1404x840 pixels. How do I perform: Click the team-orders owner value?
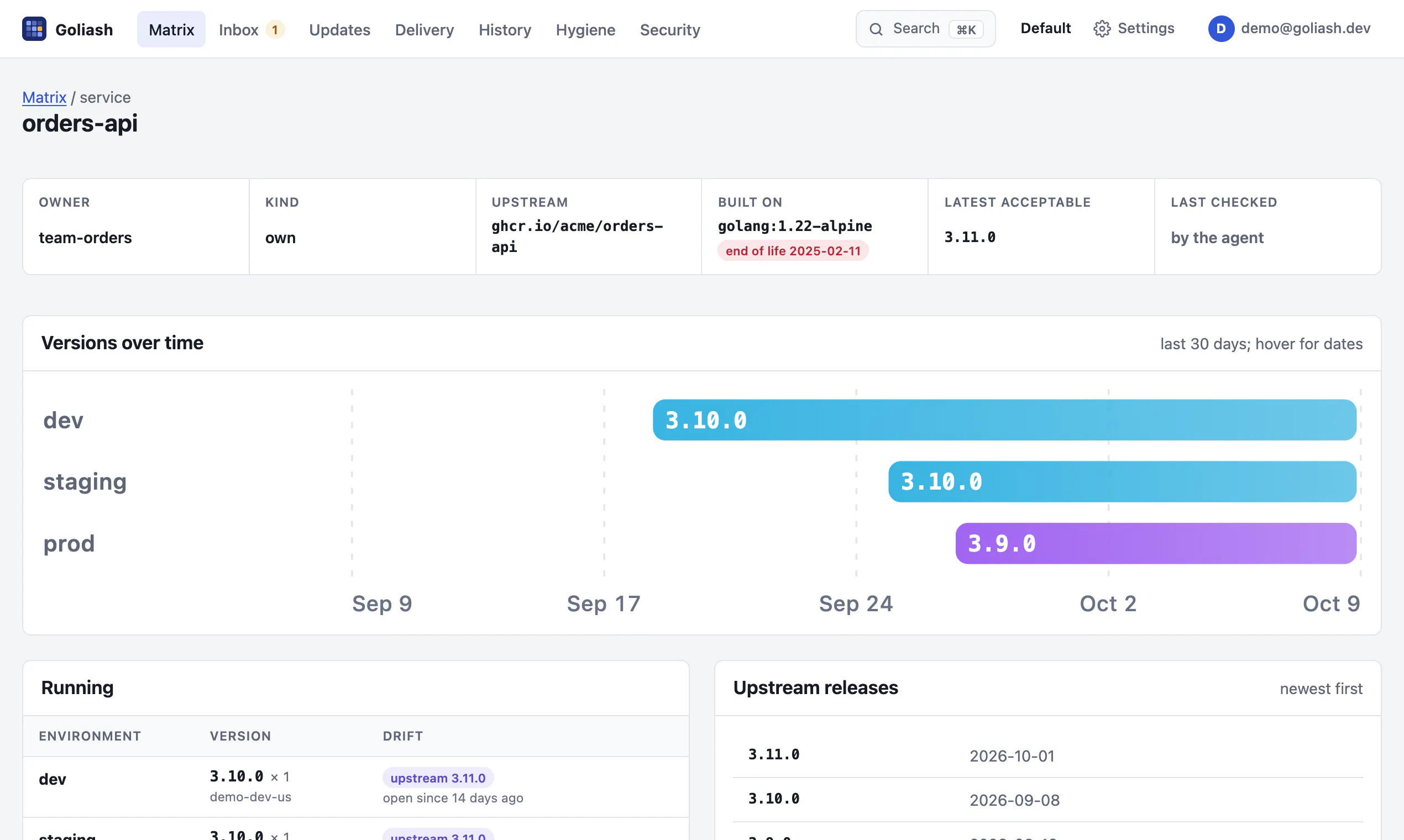pos(85,238)
